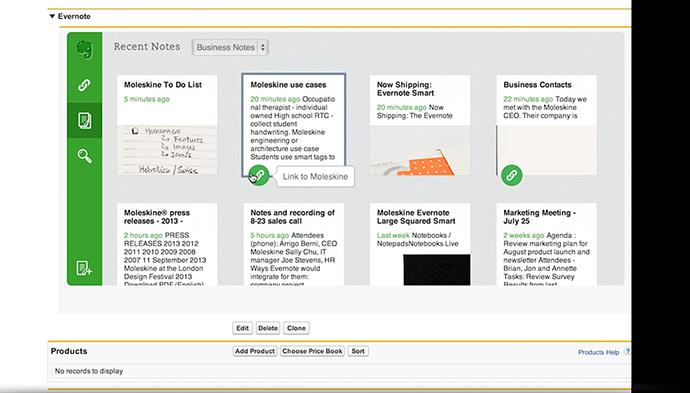
Task: Click the Recent Notes heading
Action: pos(147,47)
